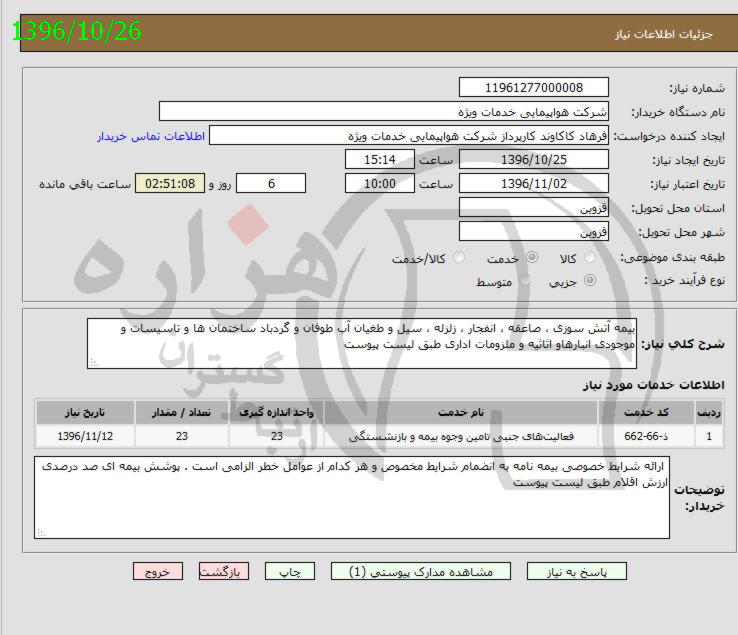The height and width of the screenshot is (635, 738).
Task: Select the متوسط purchase type radio
Action: 524,281
